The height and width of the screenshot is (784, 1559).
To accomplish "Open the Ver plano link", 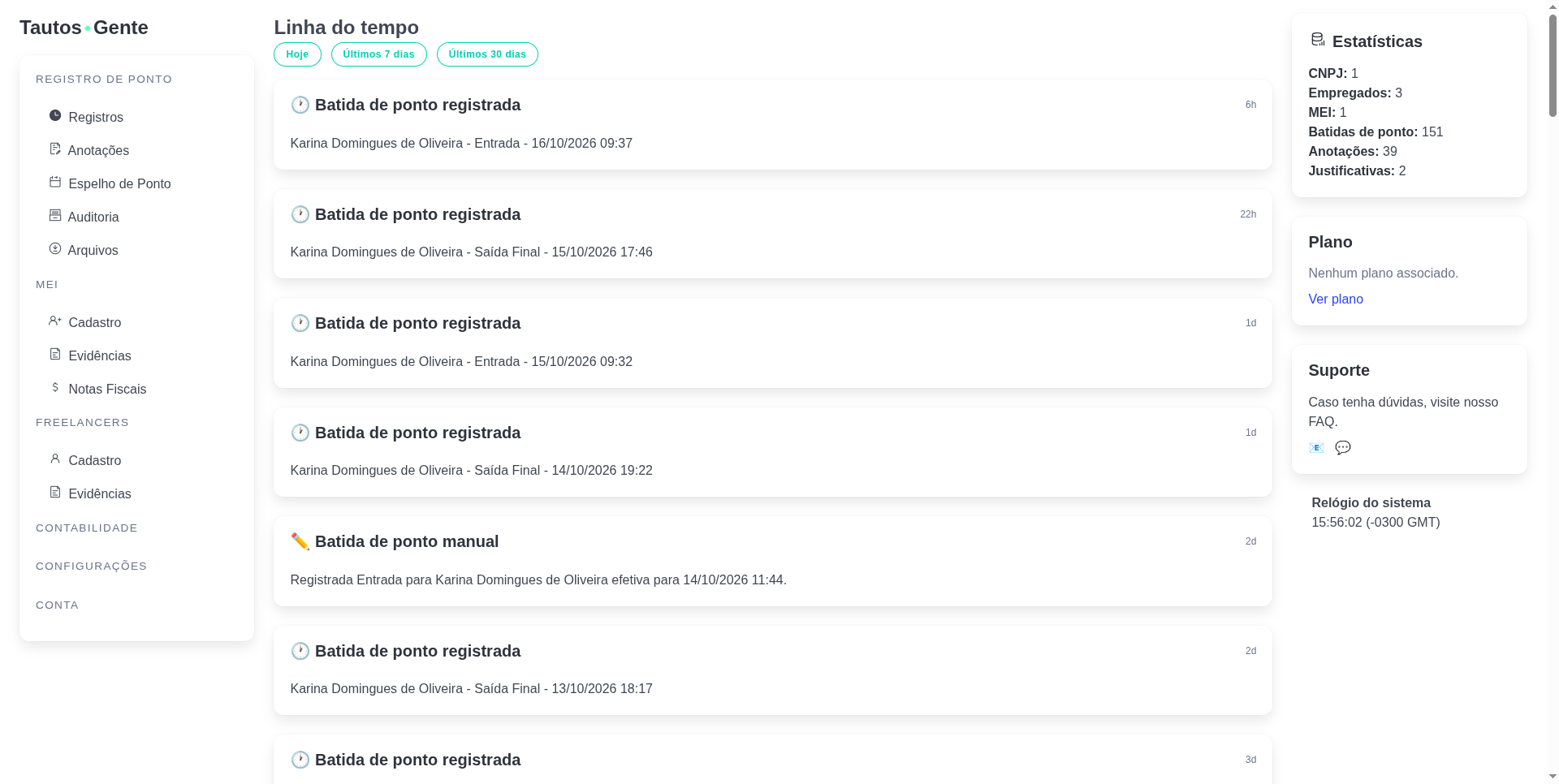I will [1336, 299].
